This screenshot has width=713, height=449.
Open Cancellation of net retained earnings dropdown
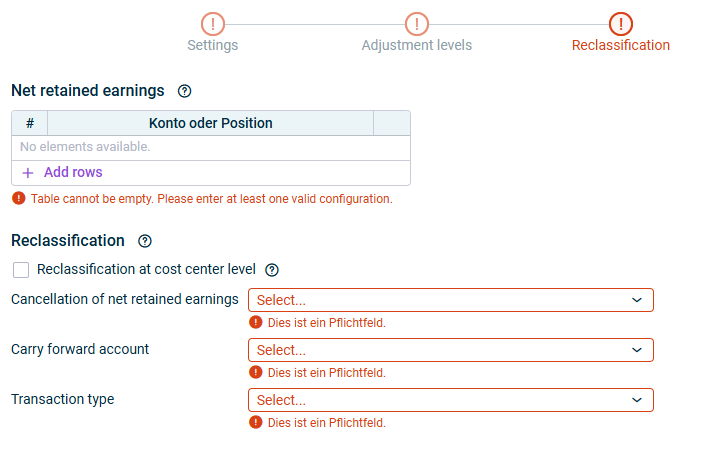pyautogui.click(x=450, y=300)
